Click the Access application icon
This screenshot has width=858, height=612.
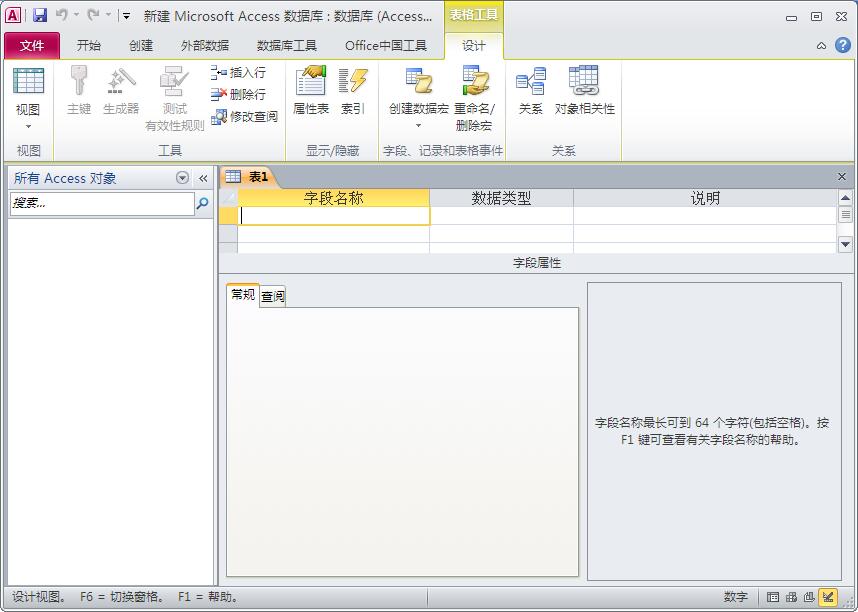[x=13, y=15]
